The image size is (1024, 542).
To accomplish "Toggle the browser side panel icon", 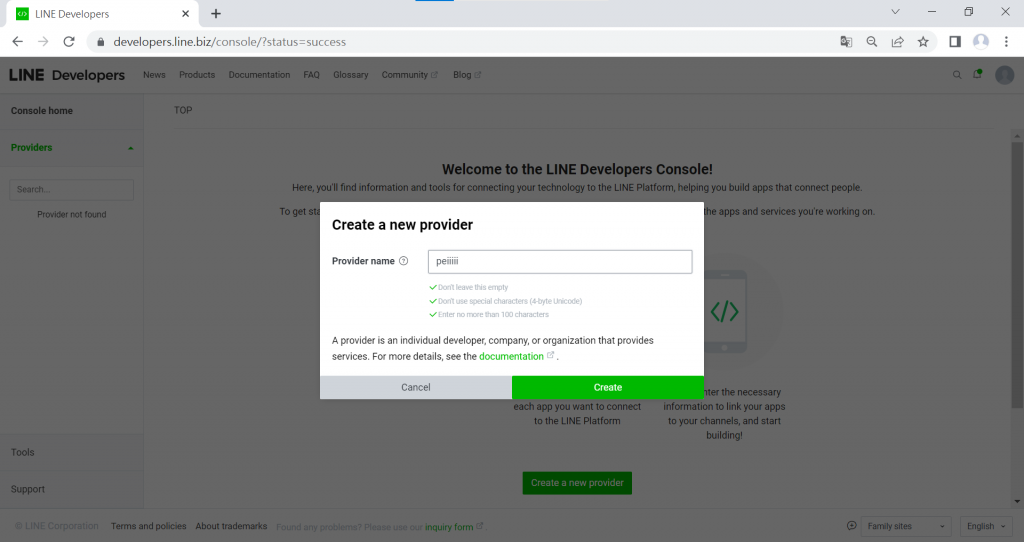I will click(955, 42).
